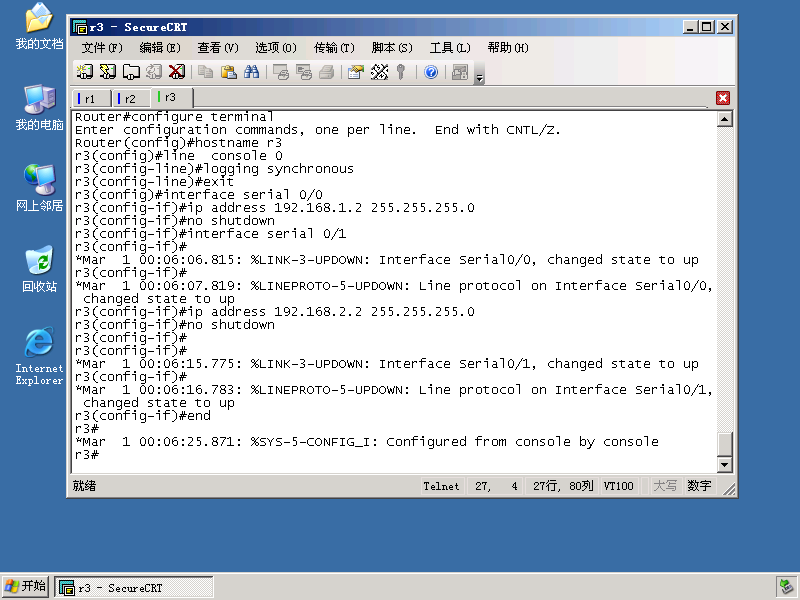The height and width of the screenshot is (600, 800).
Task: Click the Quick Connect lightning icon
Action: click(108, 72)
